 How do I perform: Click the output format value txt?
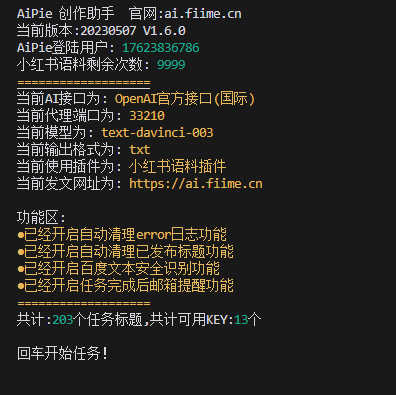[x=140, y=150]
